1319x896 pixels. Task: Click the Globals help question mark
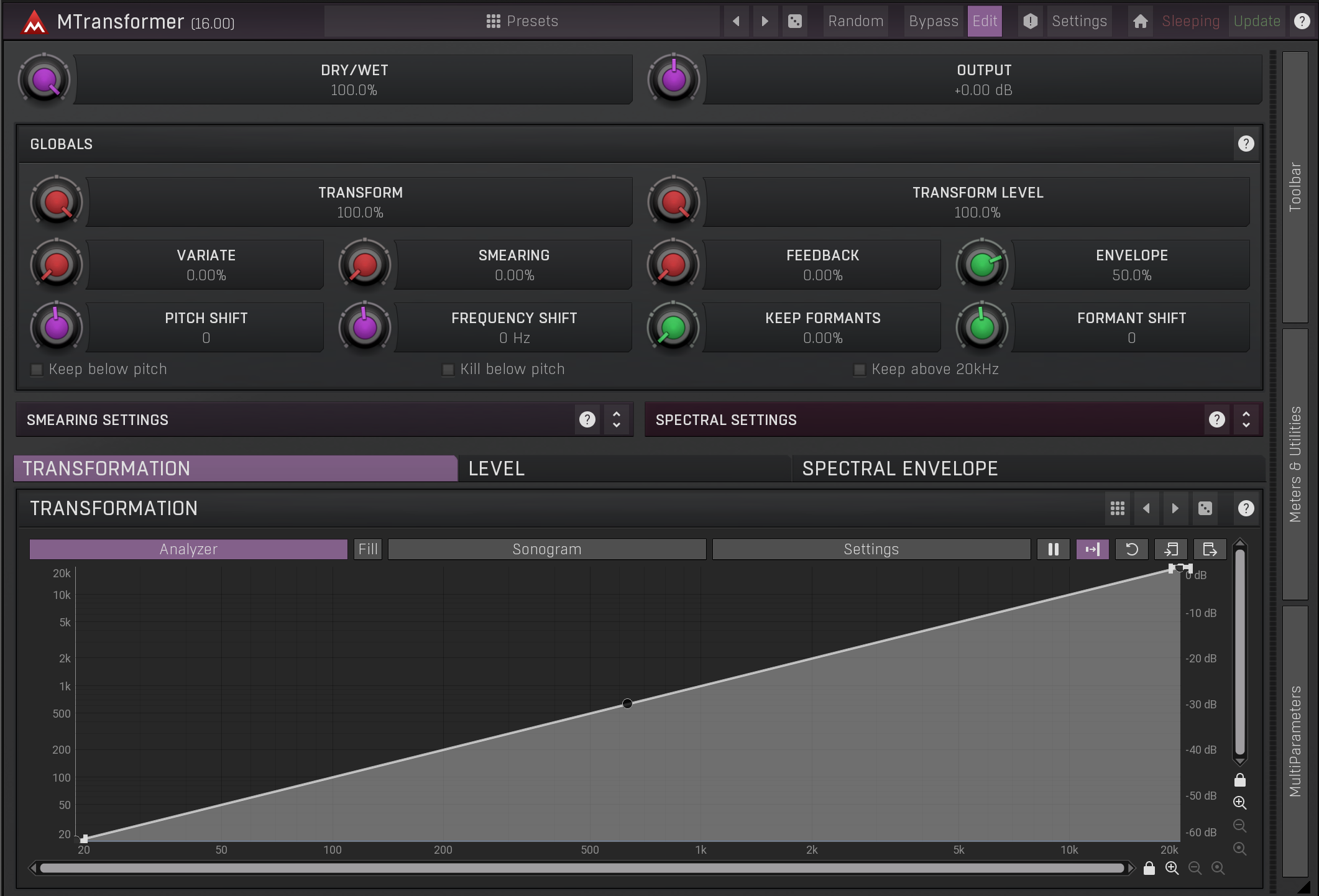(1246, 144)
